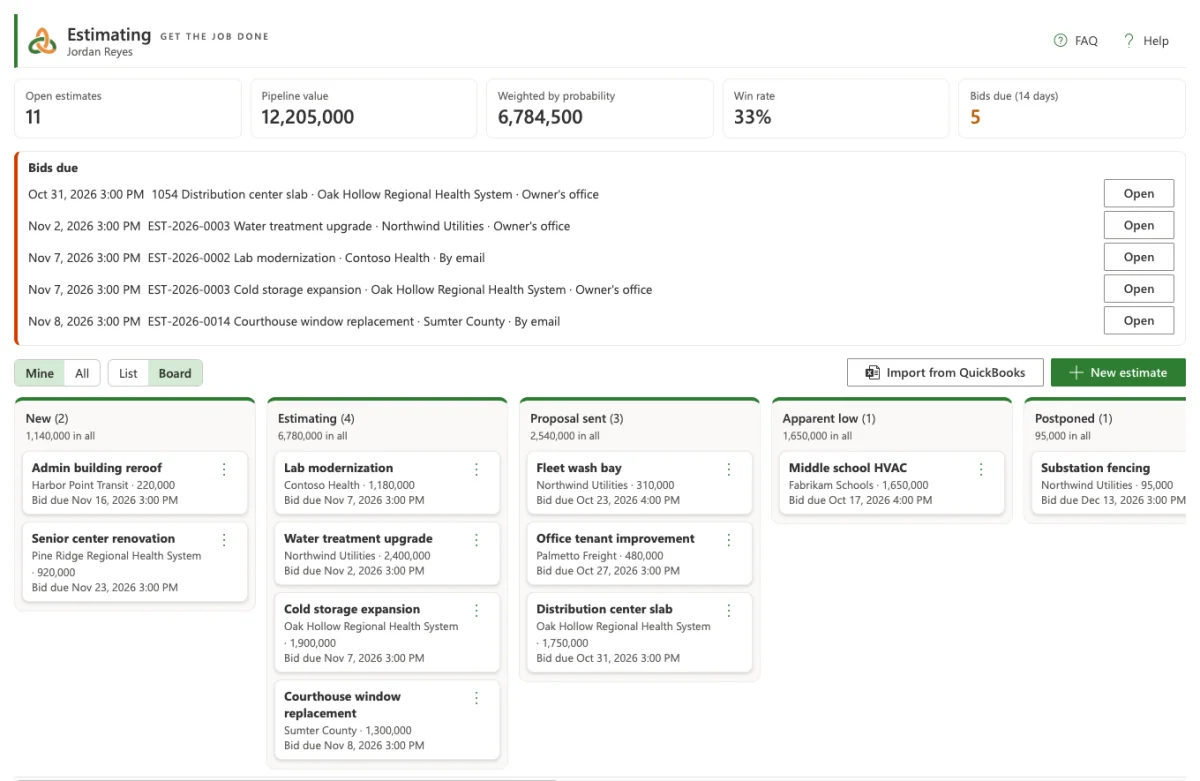Screen dimensions: 1200x781
Task: Click the Bids due section heading
Action: 53,168
